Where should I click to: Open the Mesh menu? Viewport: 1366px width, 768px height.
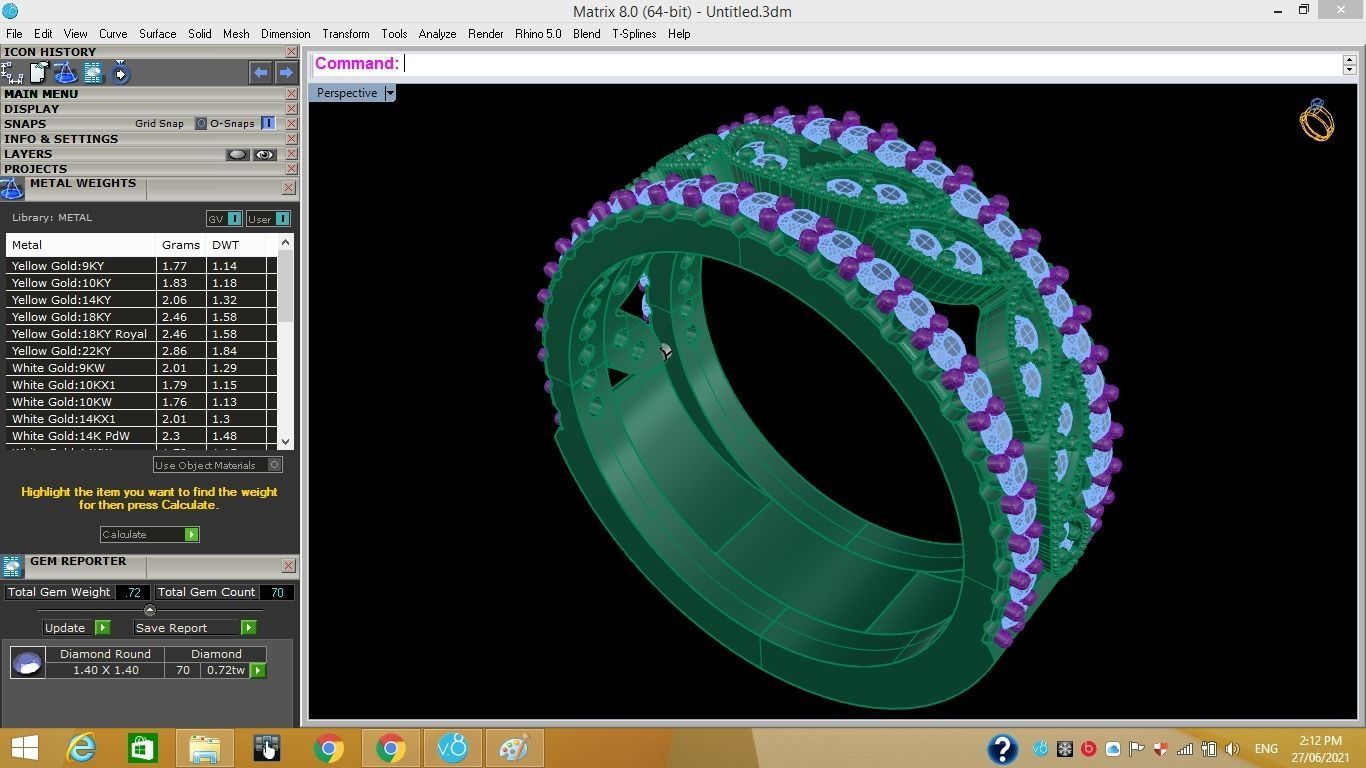click(x=236, y=34)
